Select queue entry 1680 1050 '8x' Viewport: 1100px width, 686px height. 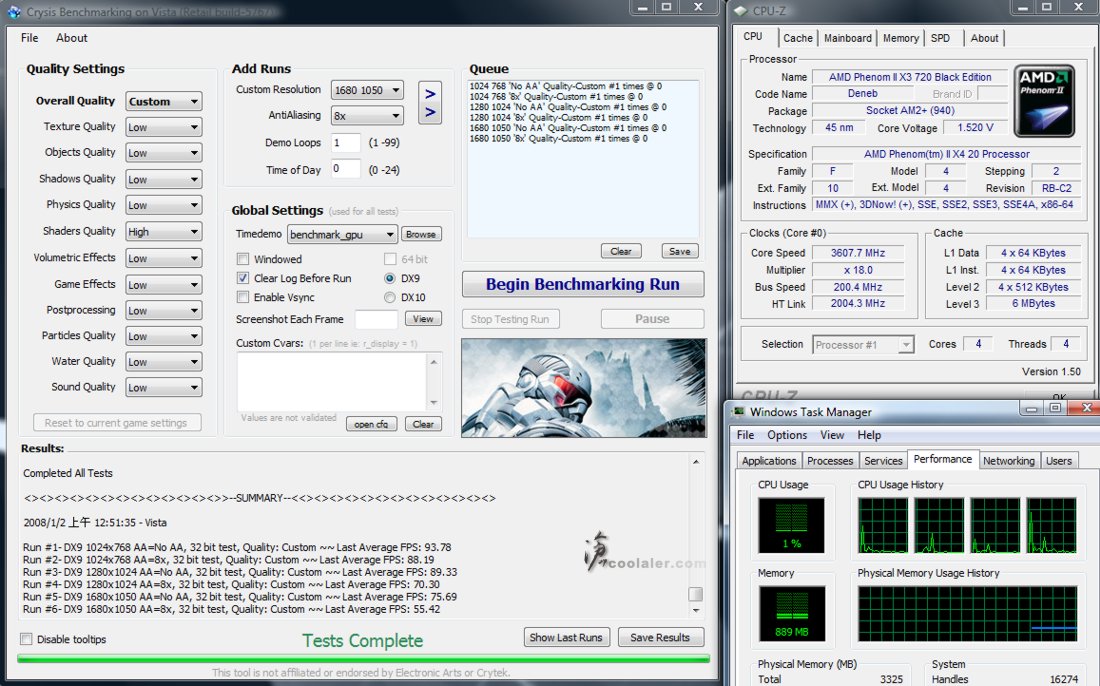558,138
